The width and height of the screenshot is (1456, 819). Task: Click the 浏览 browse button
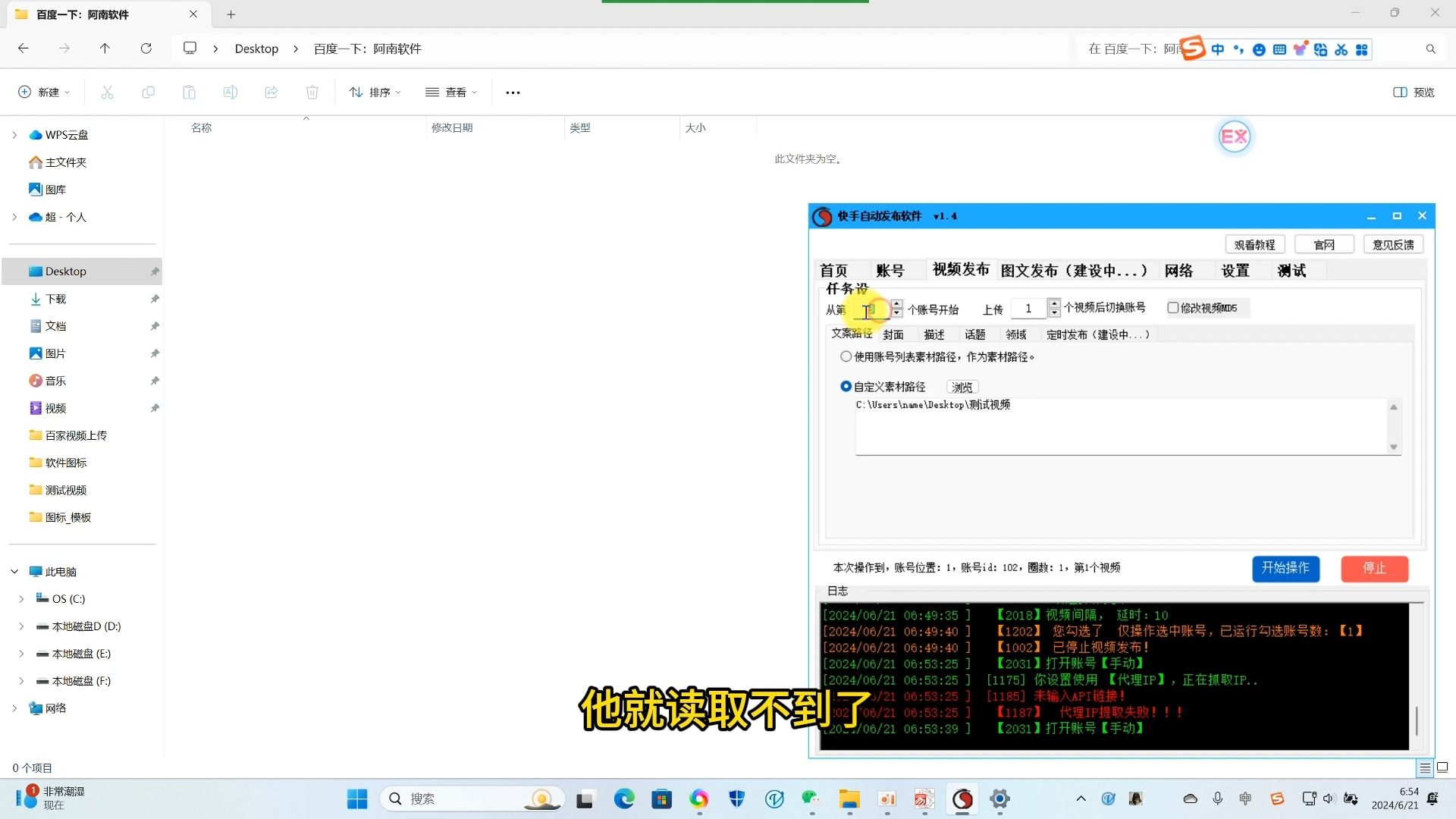962,388
